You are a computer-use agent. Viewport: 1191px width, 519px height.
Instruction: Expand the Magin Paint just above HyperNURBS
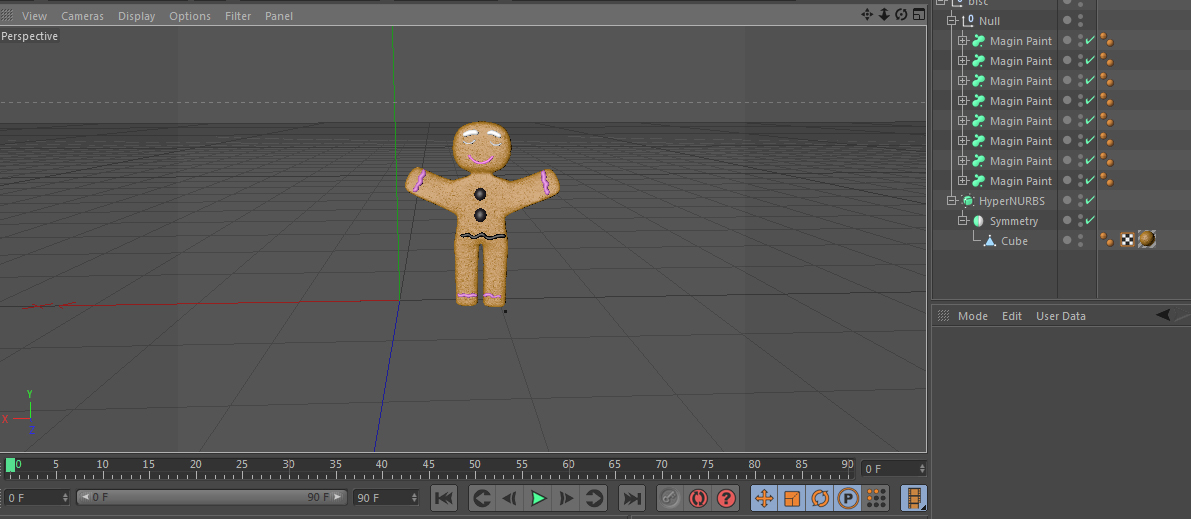tap(962, 181)
